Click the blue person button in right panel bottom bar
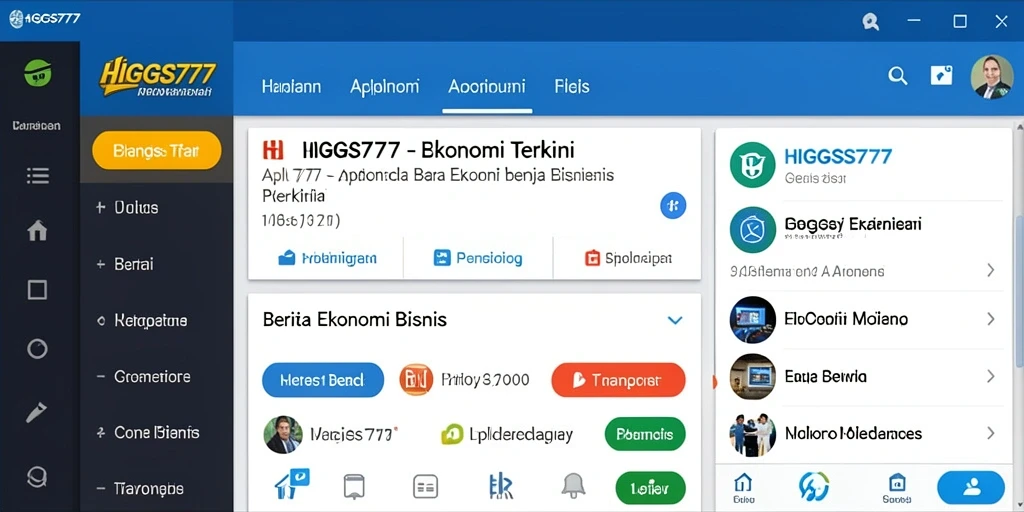Image resolution: width=1024 pixels, height=512 pixels. click(x=971, y=487)
